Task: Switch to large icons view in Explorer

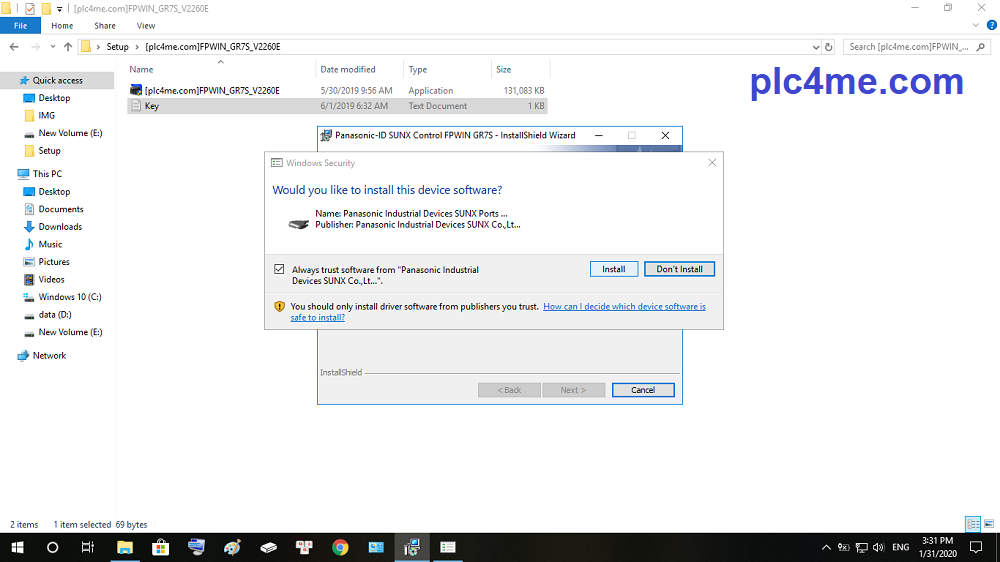Action: [x=987, y=524]
